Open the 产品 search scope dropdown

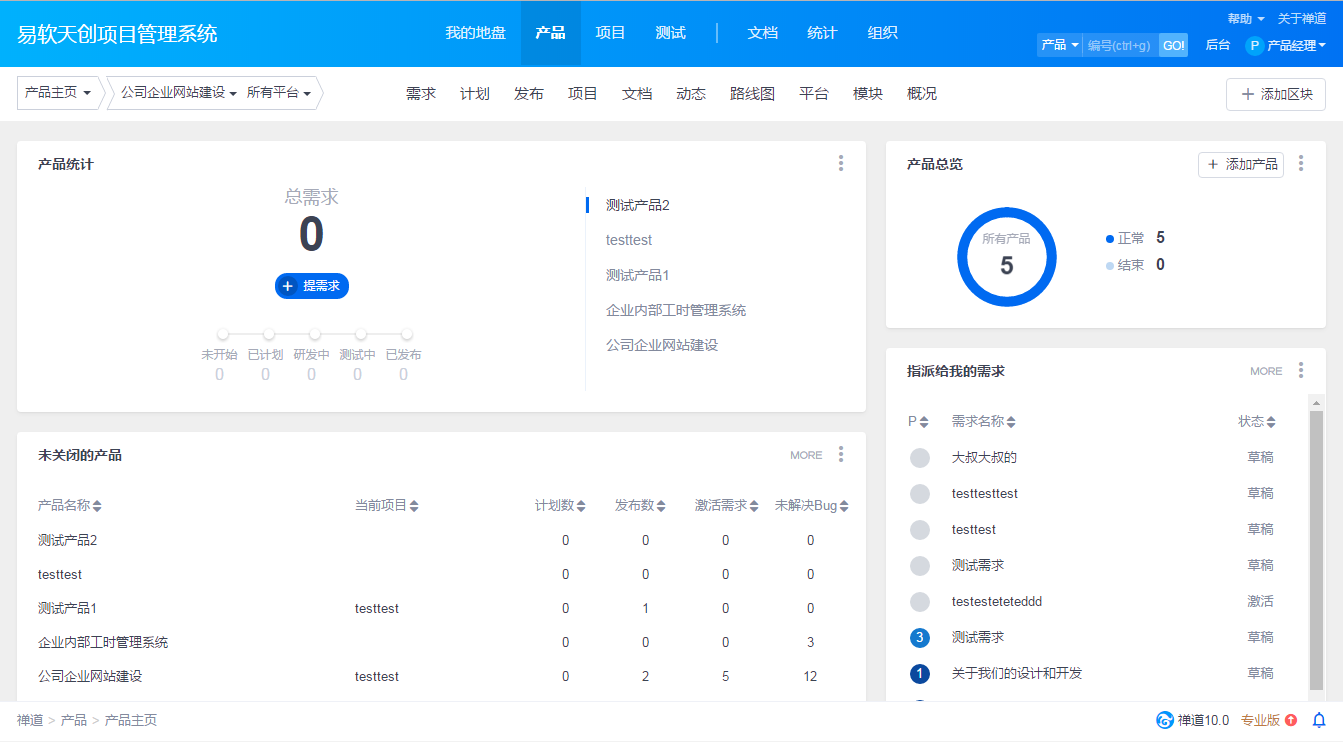[x=1059, y=45]
